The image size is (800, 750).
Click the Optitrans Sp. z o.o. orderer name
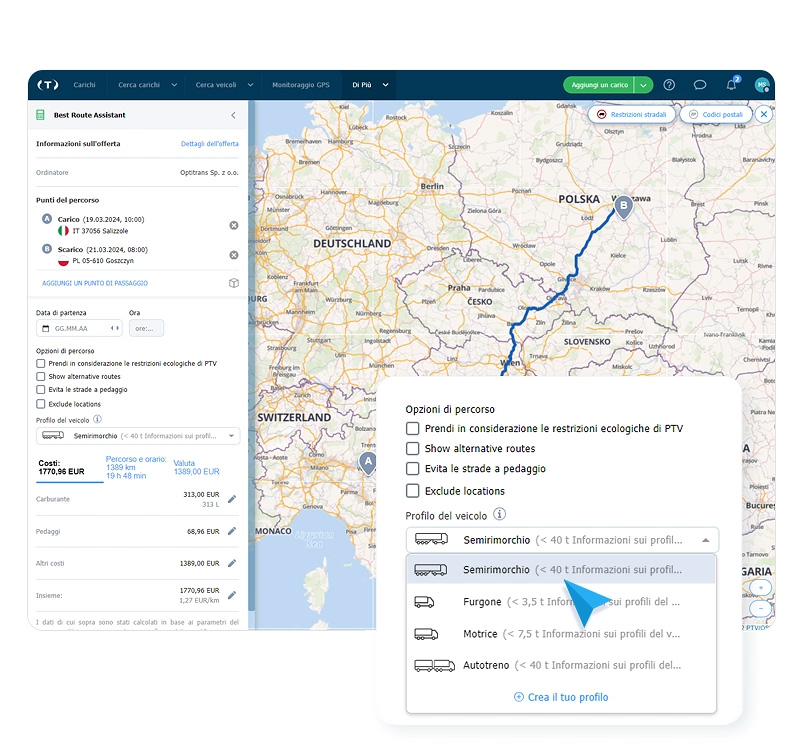[209, 172]
